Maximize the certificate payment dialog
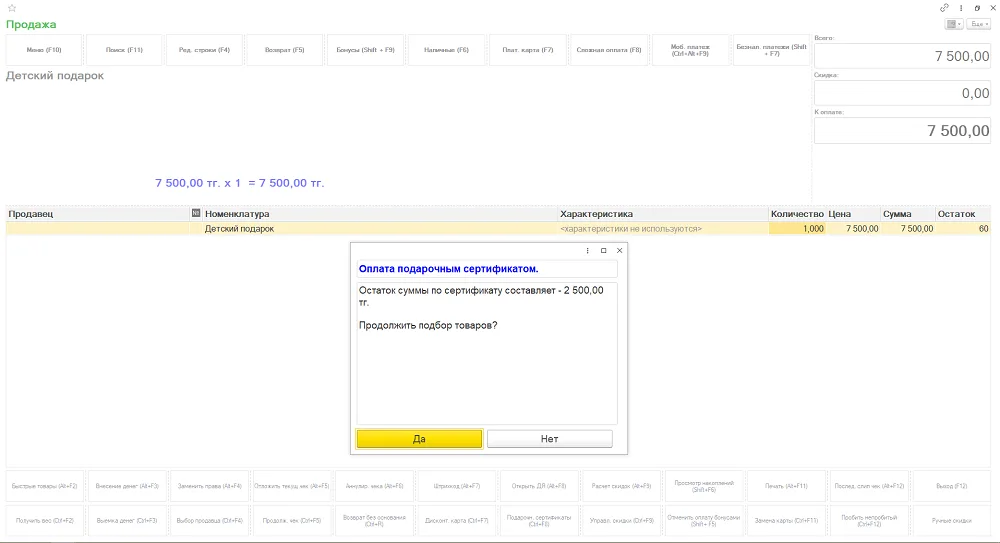This screenshot has height=543, width=1000. (x=603, y=251)
